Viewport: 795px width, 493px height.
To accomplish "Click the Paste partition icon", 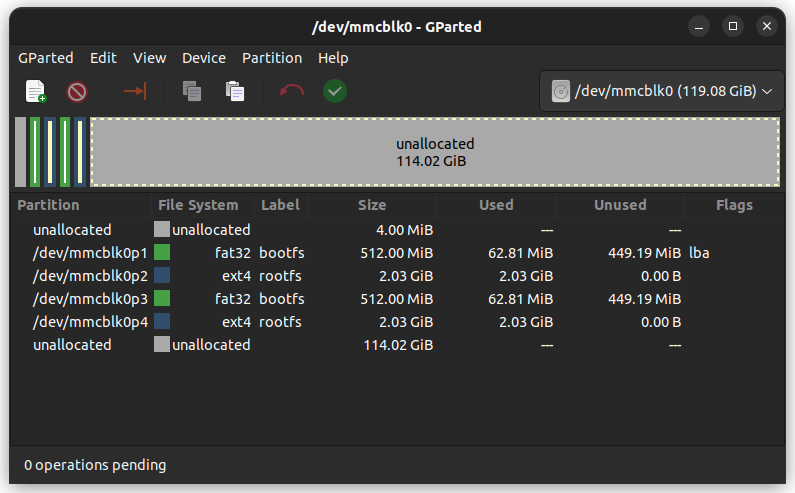I will [x=235, y=91].
